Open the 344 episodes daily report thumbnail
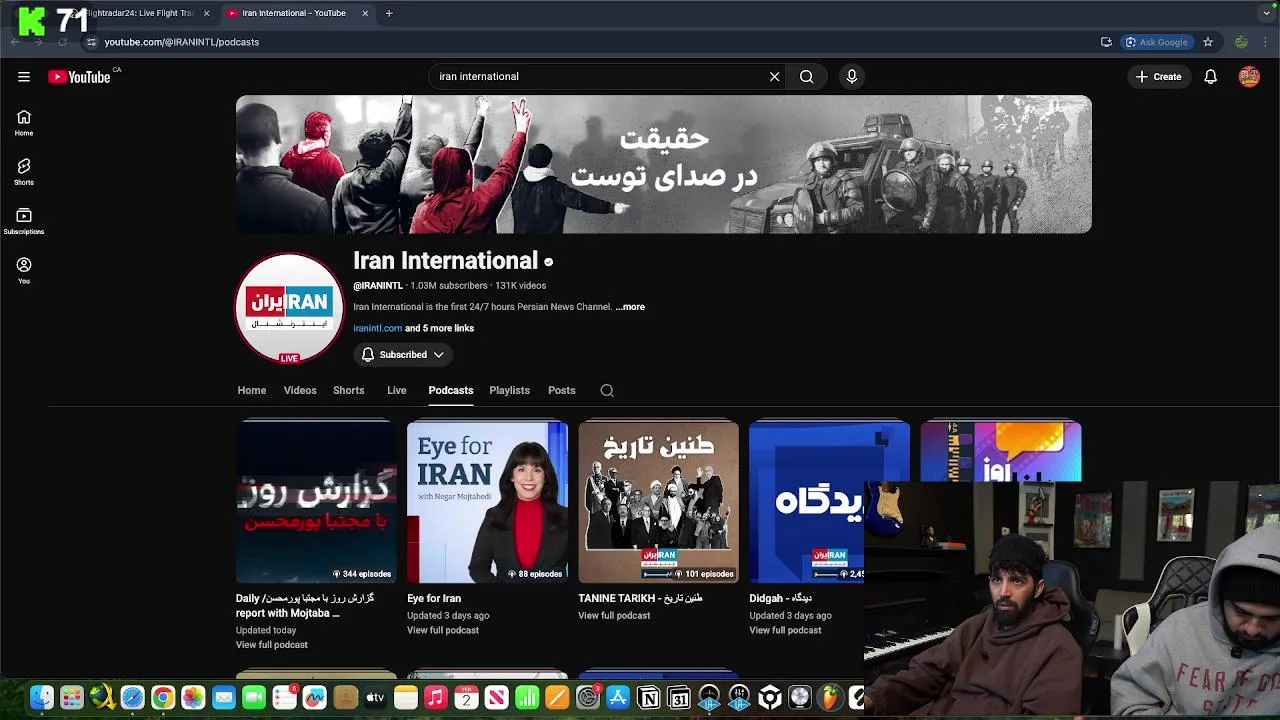 316,502
